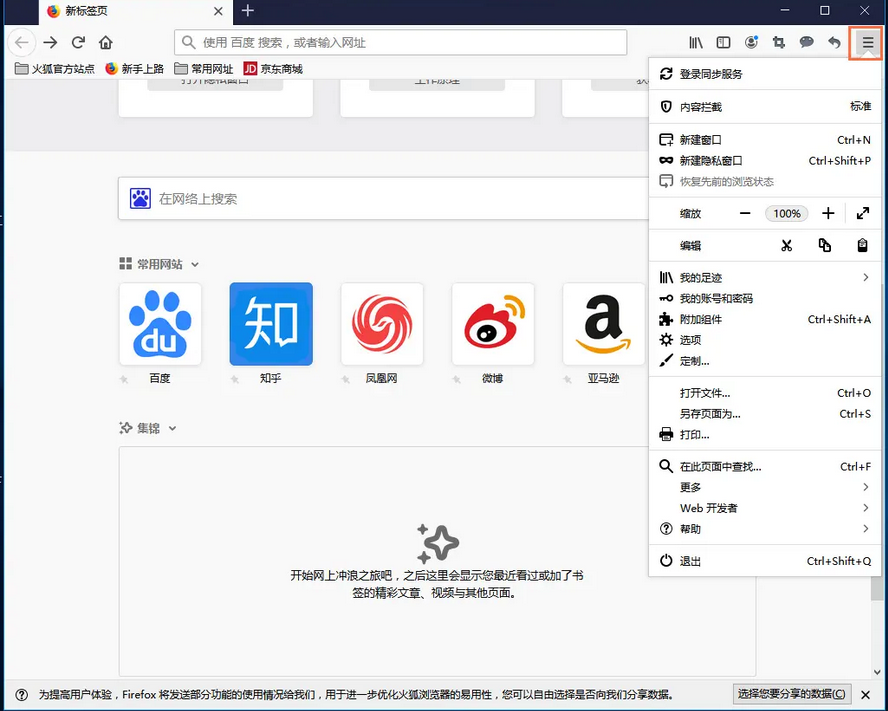This screenshot has width=888, height=711.
Task: Open the 凤凰网 top site tile
Action: 382,324
